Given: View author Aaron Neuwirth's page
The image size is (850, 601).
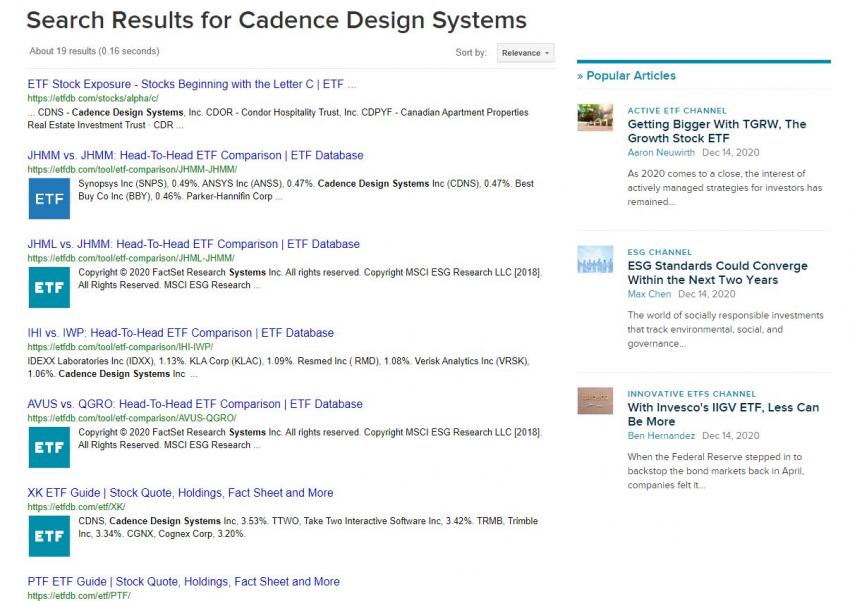Looking at the screenshot, I should pos(661,152).
